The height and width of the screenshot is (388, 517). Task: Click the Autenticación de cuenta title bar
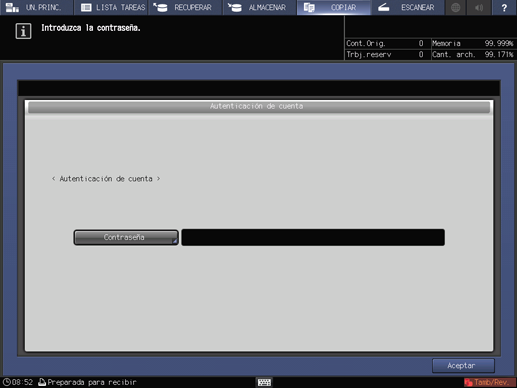point(259,107)
